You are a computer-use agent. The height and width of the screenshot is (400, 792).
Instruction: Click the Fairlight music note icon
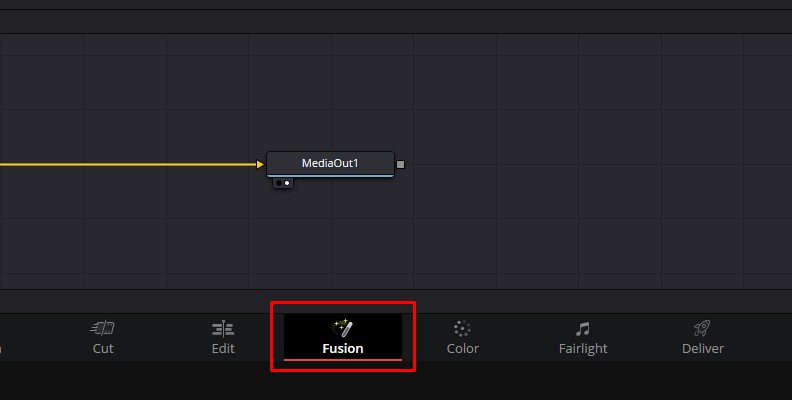[582, 329]
